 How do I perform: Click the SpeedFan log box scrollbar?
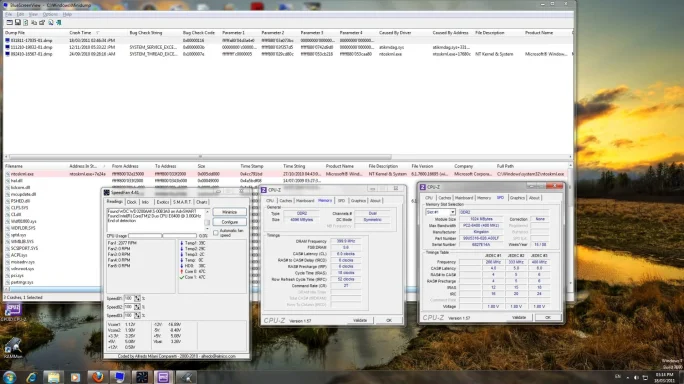pos(207,219)
